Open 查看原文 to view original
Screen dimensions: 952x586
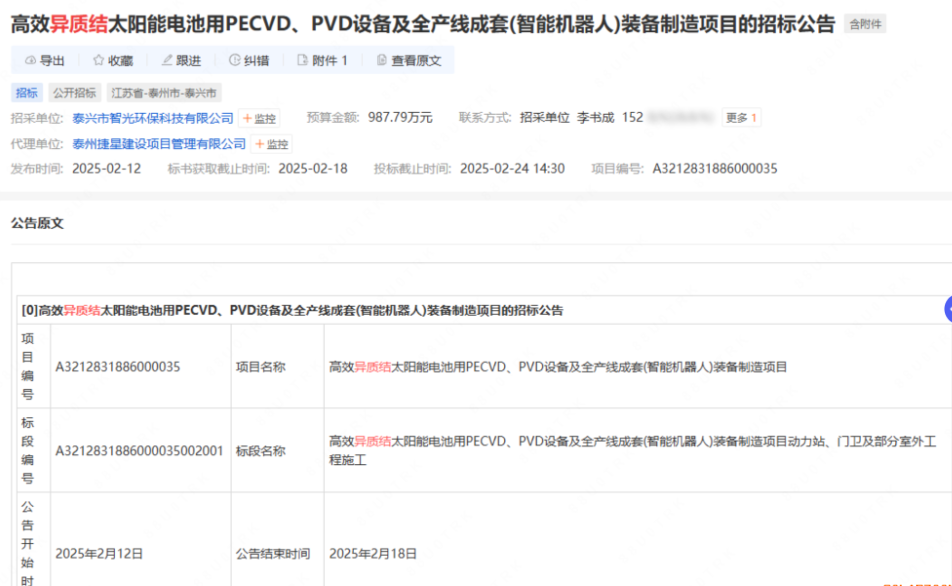409,61
